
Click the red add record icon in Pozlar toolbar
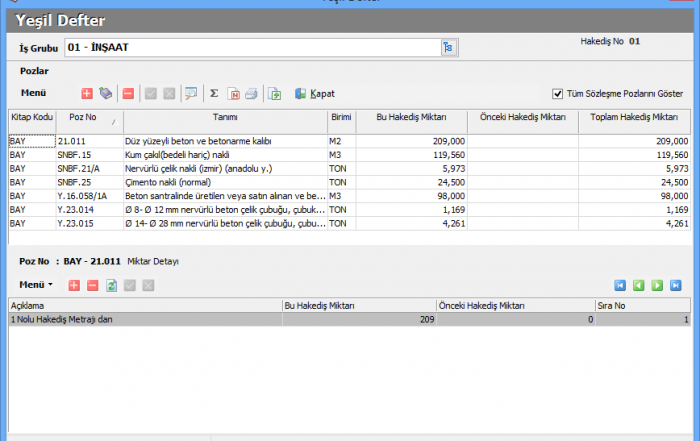[x=87, y=94]
